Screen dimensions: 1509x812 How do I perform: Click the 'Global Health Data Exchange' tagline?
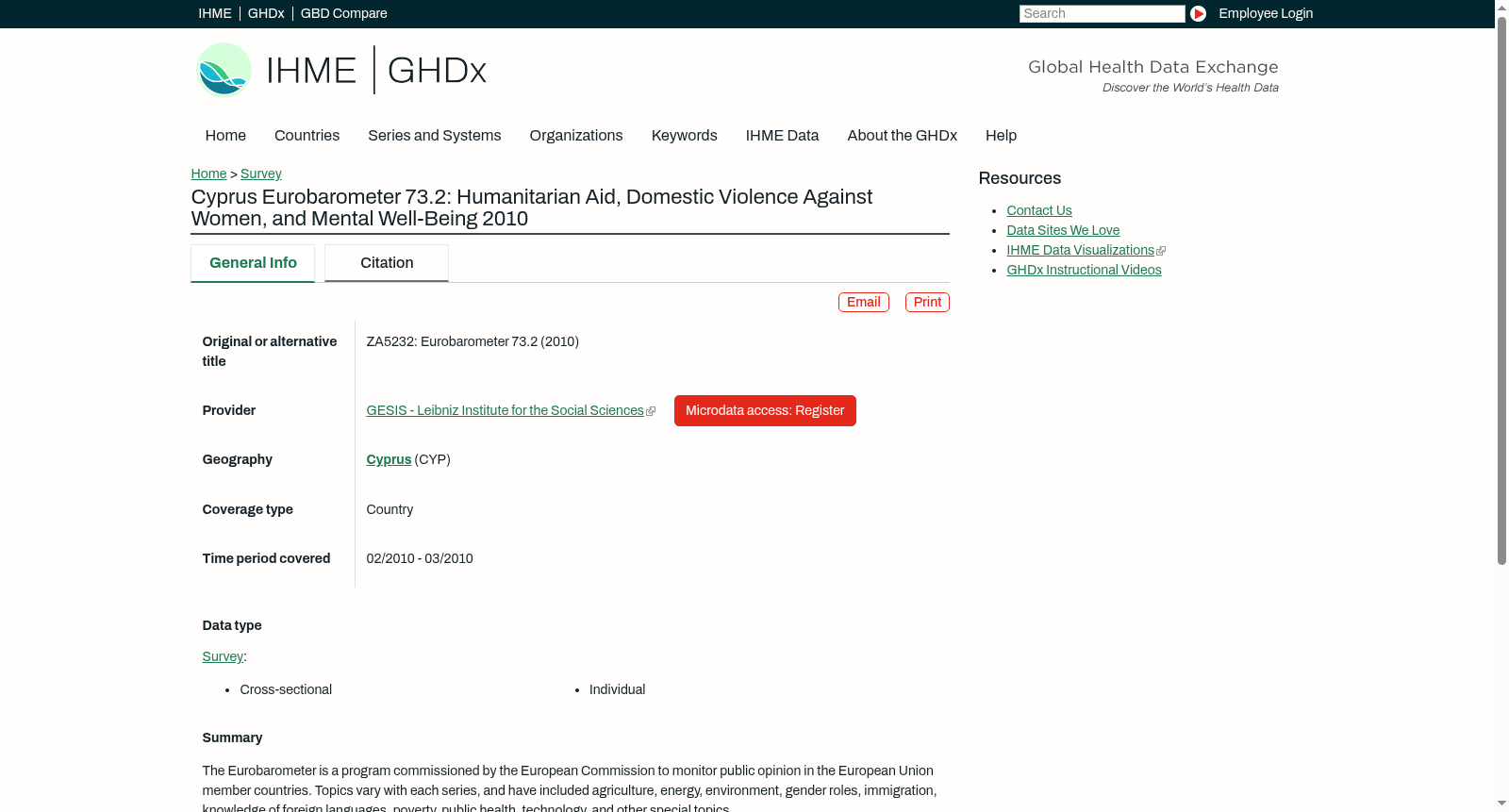tap(1153, 67)
